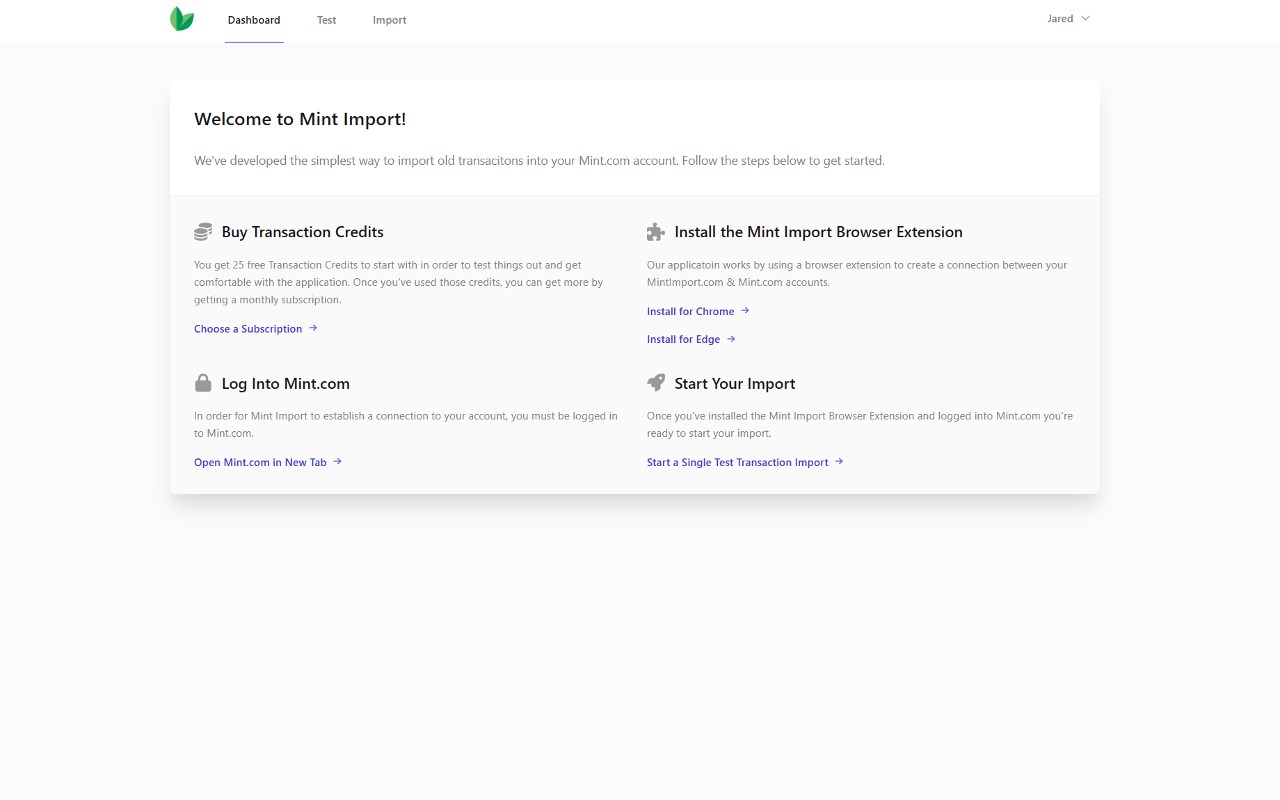1280x800 pixels.
Task: Click the arrow after Install for Chrome
Action: pyautogui.click(x=745, y=311)
